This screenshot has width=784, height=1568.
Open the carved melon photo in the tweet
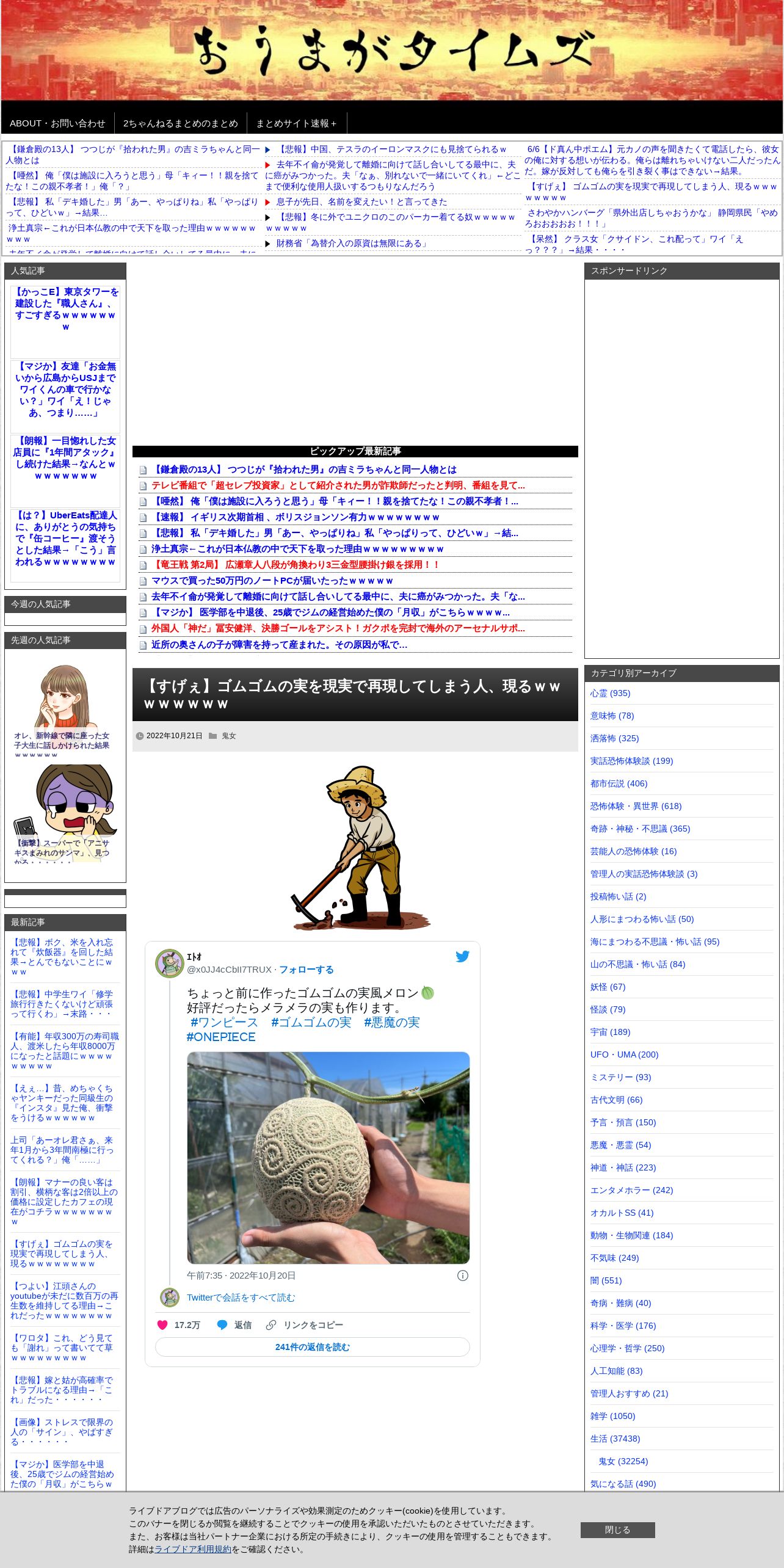328,1157
